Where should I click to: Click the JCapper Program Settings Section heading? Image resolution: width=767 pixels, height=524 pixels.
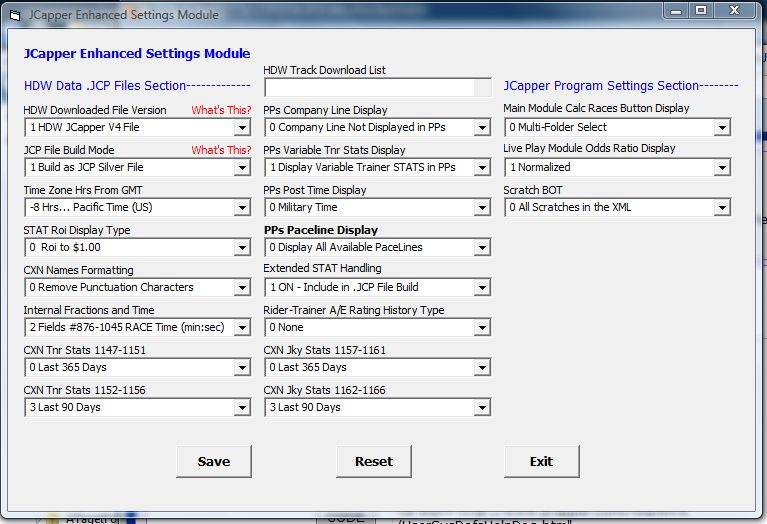coord(621,86)
